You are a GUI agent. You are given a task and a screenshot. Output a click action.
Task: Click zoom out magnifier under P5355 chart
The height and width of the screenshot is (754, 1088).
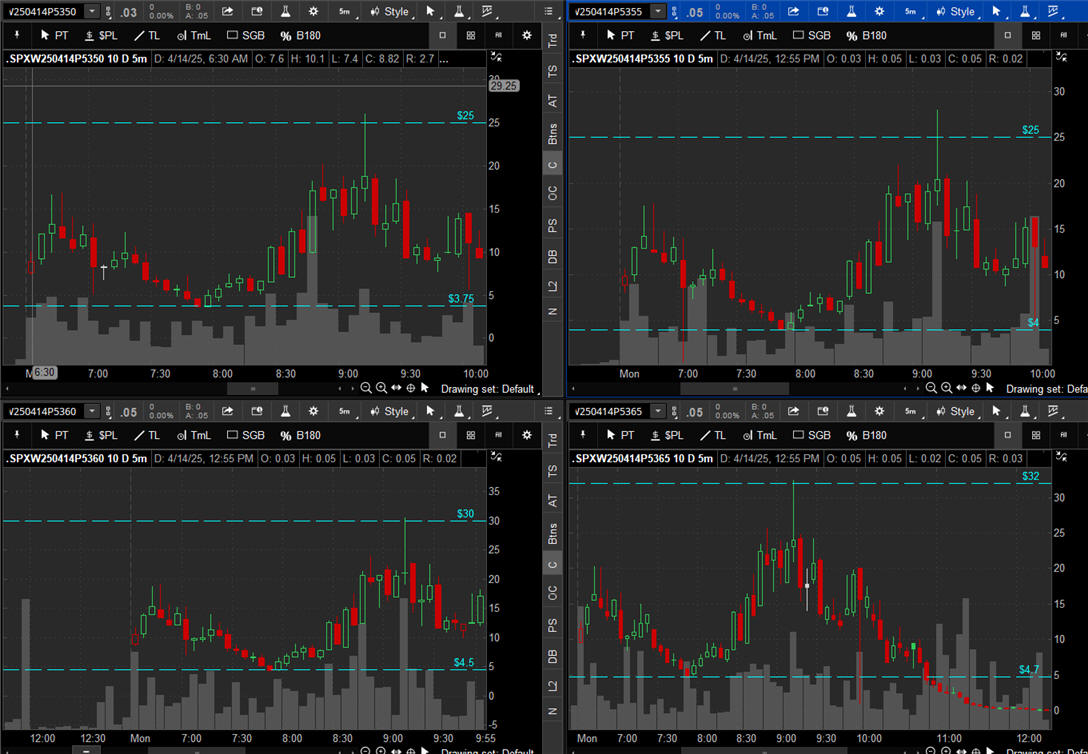tap(931, 388)
